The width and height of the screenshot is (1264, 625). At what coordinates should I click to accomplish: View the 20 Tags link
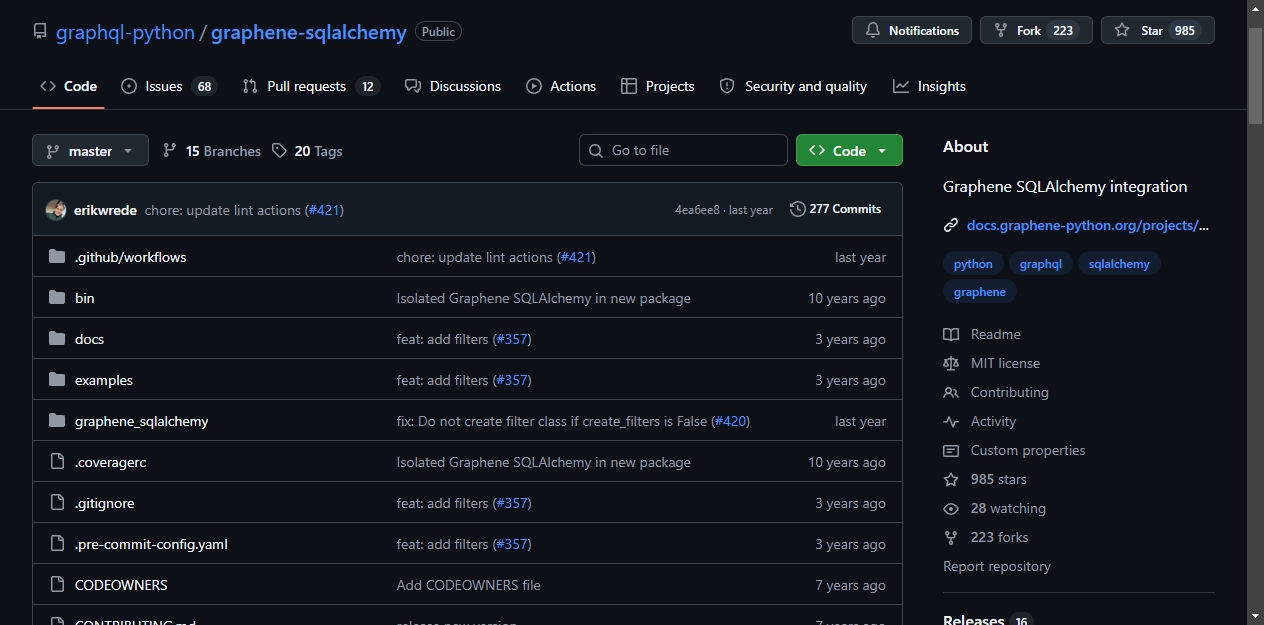(307, 151)
